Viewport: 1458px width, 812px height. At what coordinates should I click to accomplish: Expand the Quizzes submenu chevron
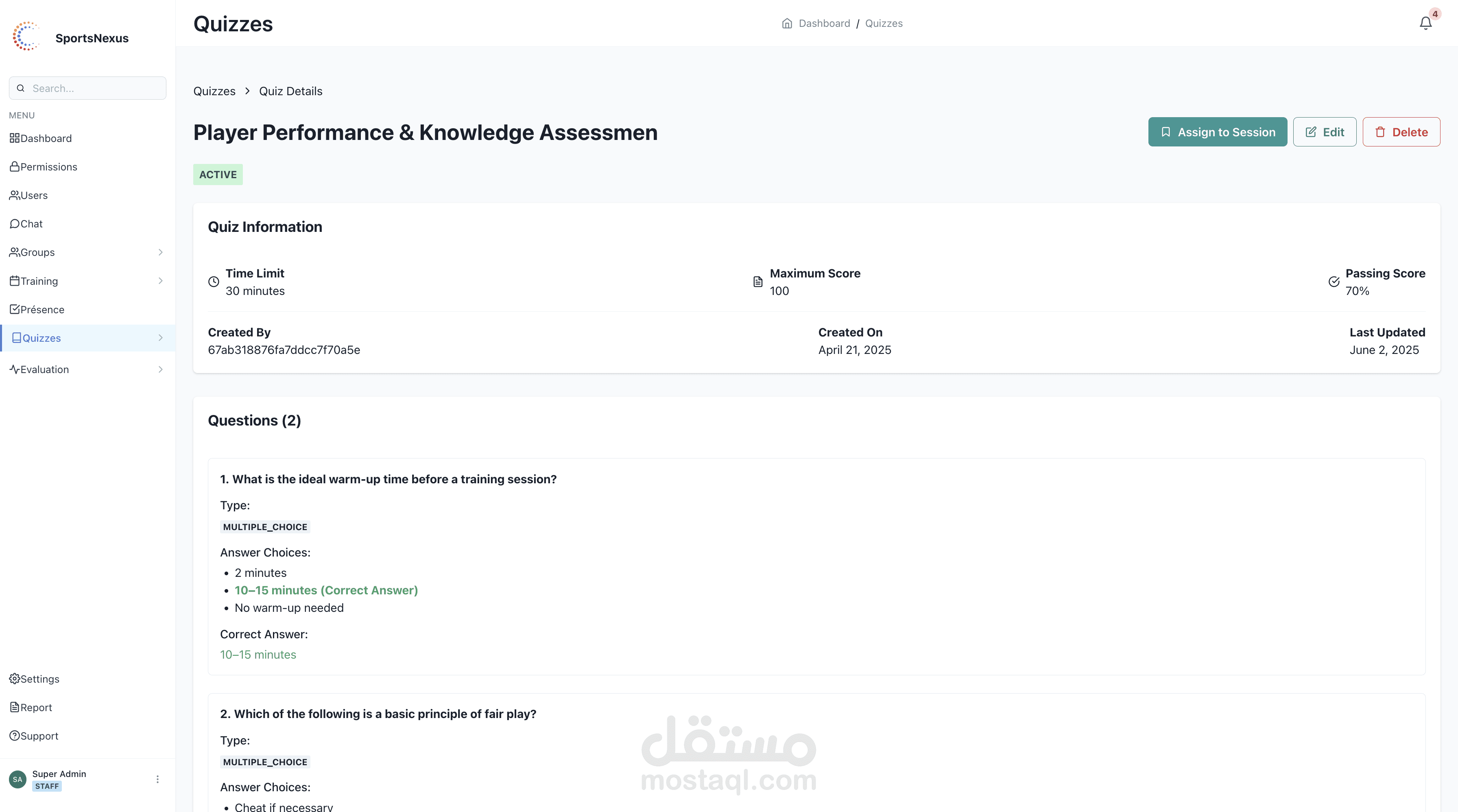(x=161, y=338)
